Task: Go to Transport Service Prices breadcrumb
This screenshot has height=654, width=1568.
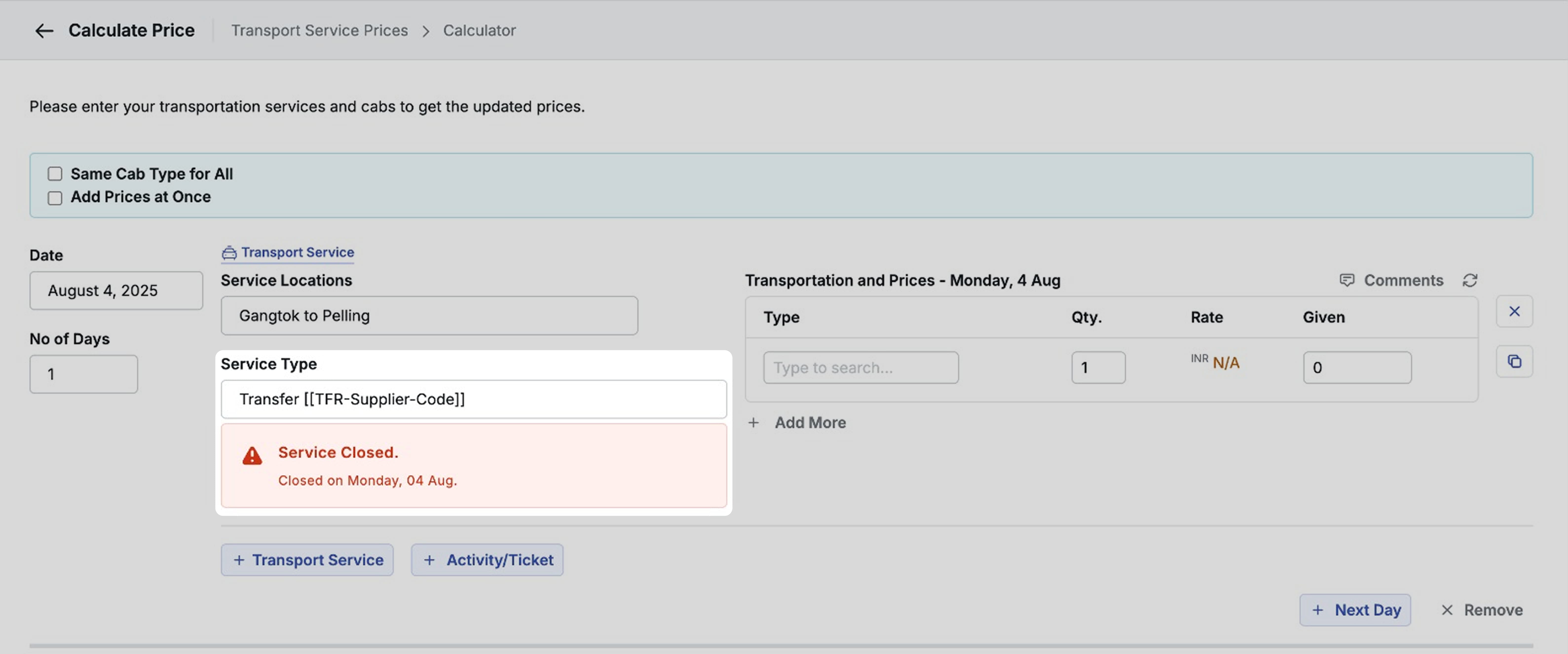Action: coord(319,30)
